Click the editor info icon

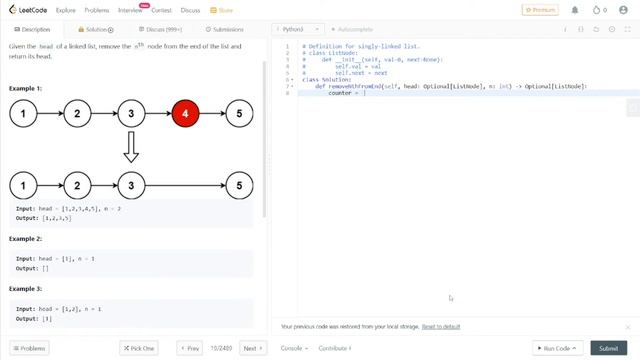coord(565,29)
